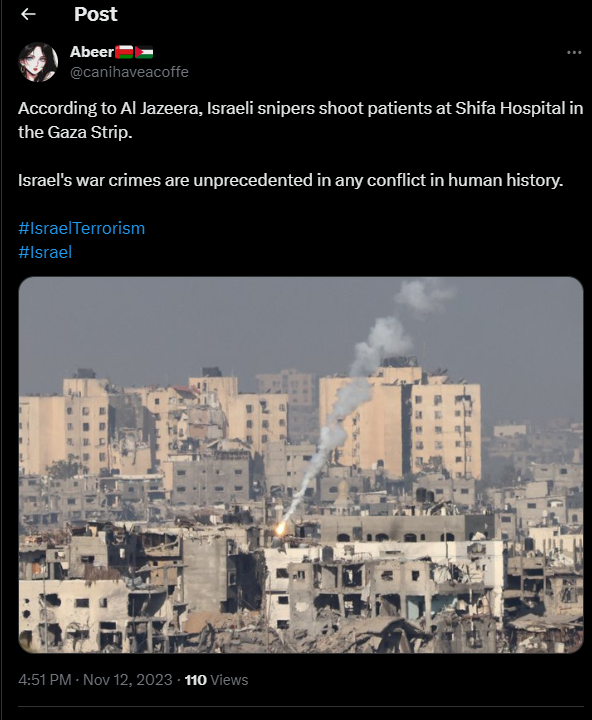
Task: Open the #Israel hashtag link
Action: pos(45,252)
